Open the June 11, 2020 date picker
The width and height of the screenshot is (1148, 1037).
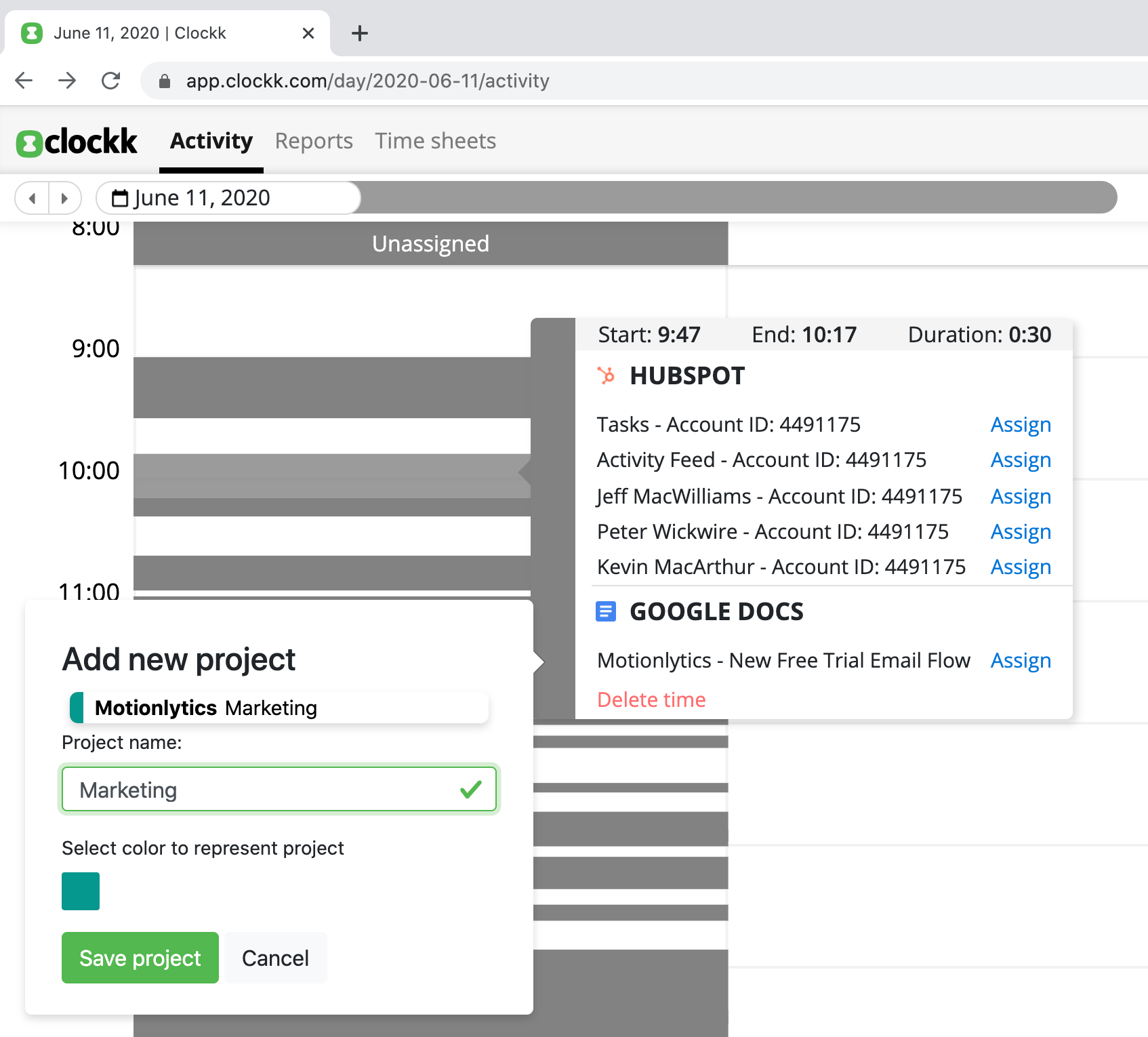228,198
